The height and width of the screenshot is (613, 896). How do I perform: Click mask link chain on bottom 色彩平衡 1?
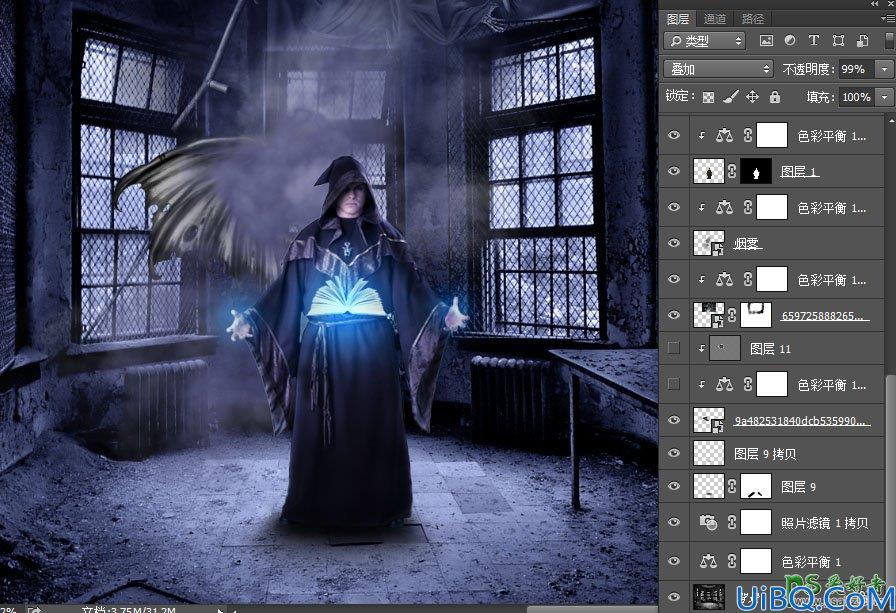point(732,561)
